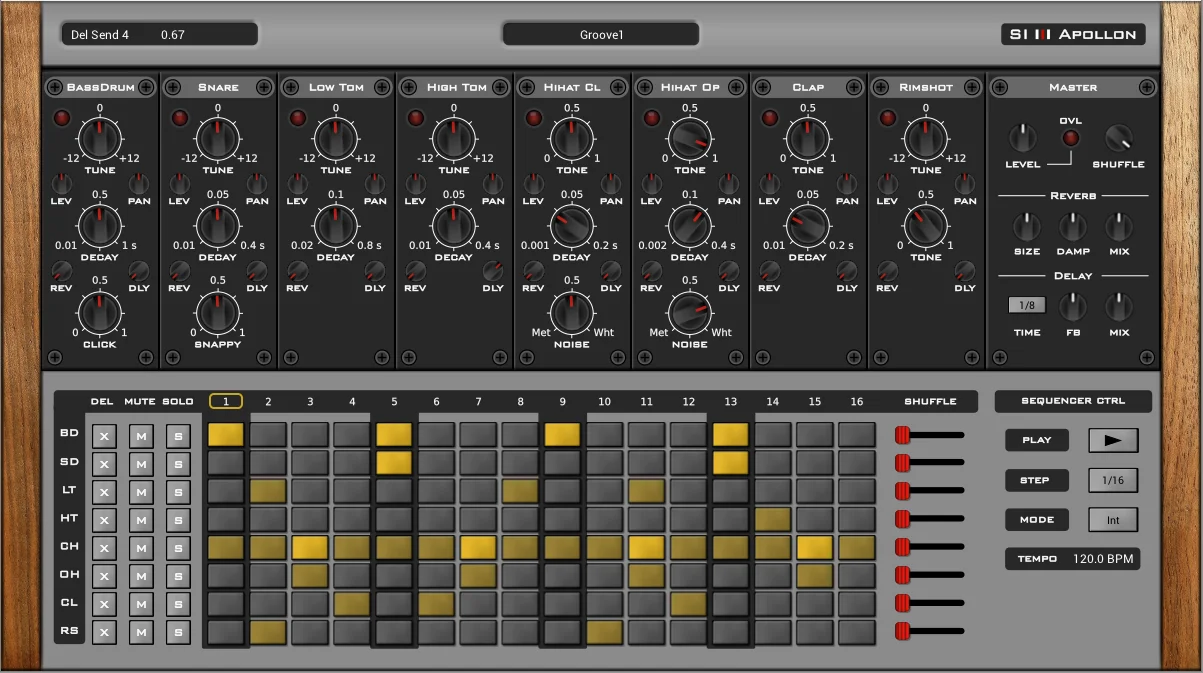The image size is (1203, 673).
Task: Click the SI Apollon logo
Action: [1072, 33]
